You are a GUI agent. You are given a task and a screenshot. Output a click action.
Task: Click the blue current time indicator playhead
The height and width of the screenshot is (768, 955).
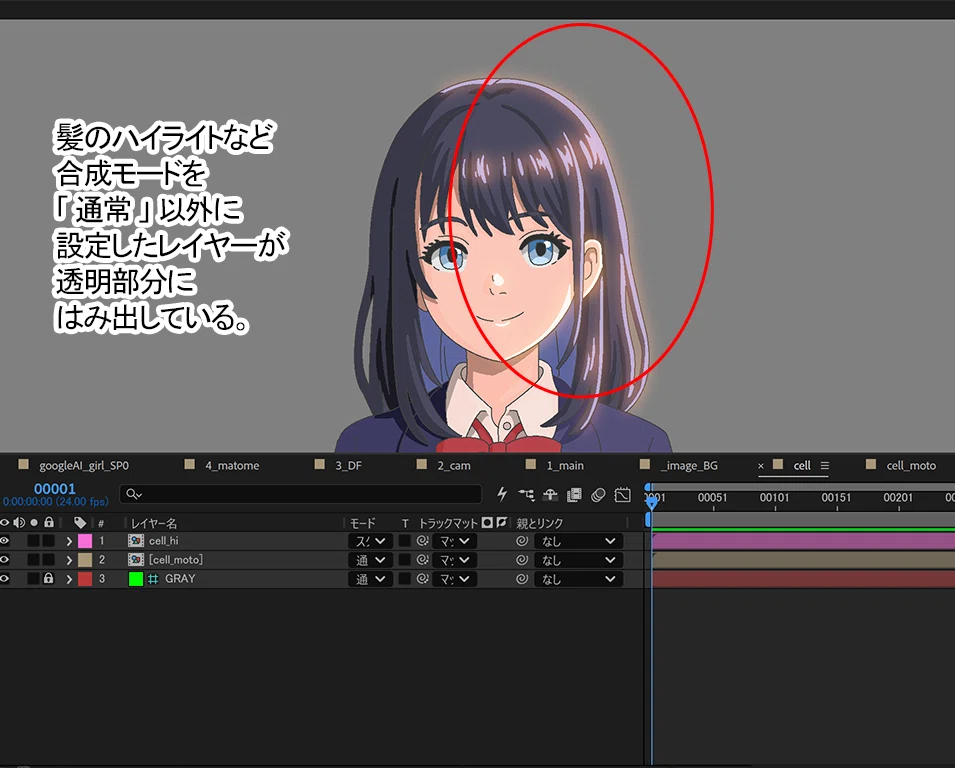click(652, 502)
